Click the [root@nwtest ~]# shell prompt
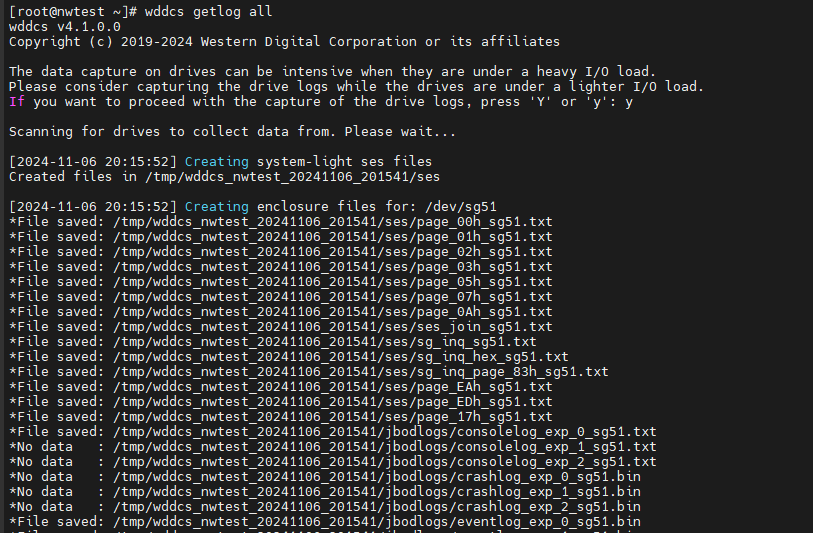This screenshot has height=533, width=813. point(68,11)
